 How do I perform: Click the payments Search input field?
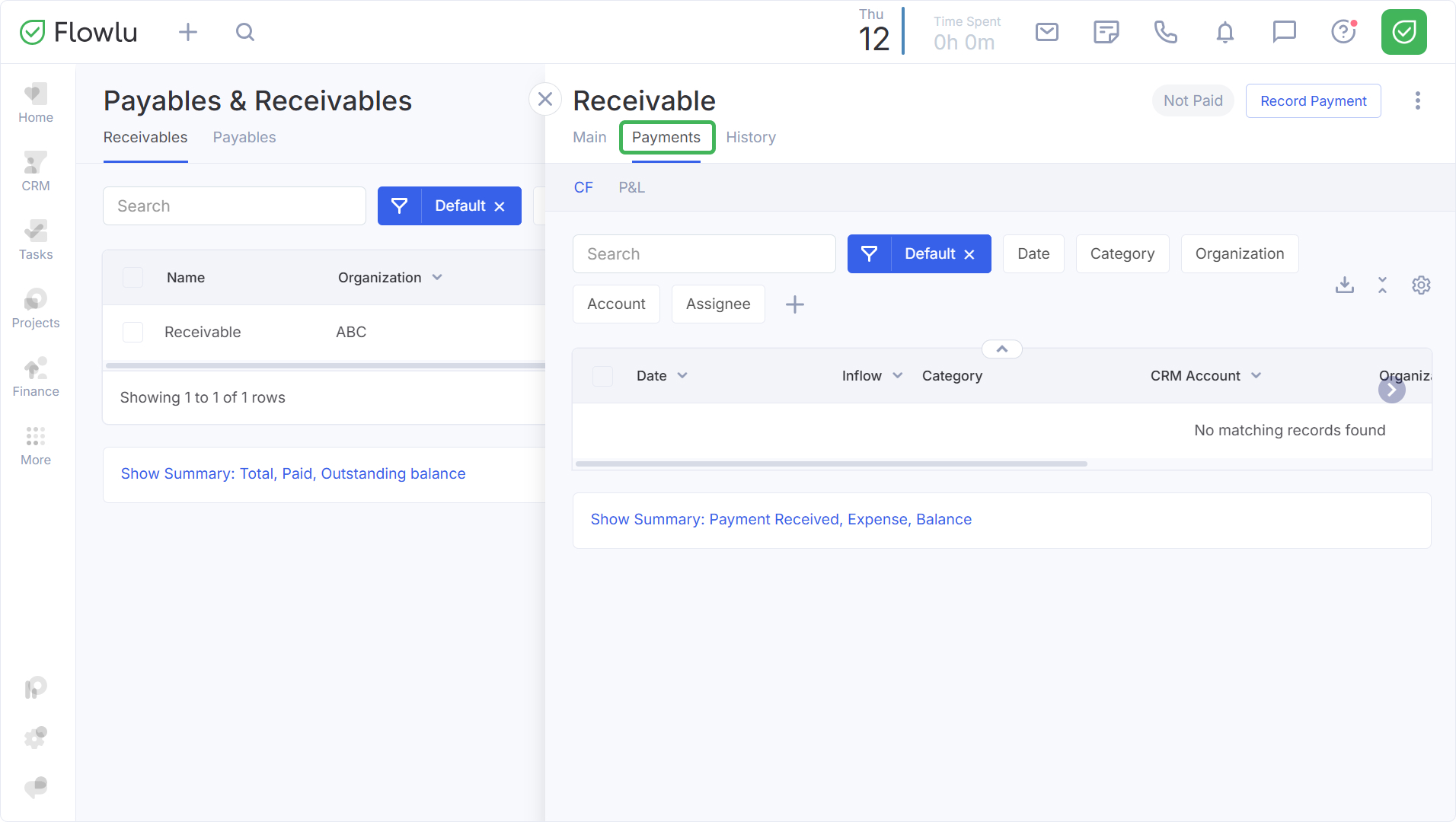[x=704, y=254]
